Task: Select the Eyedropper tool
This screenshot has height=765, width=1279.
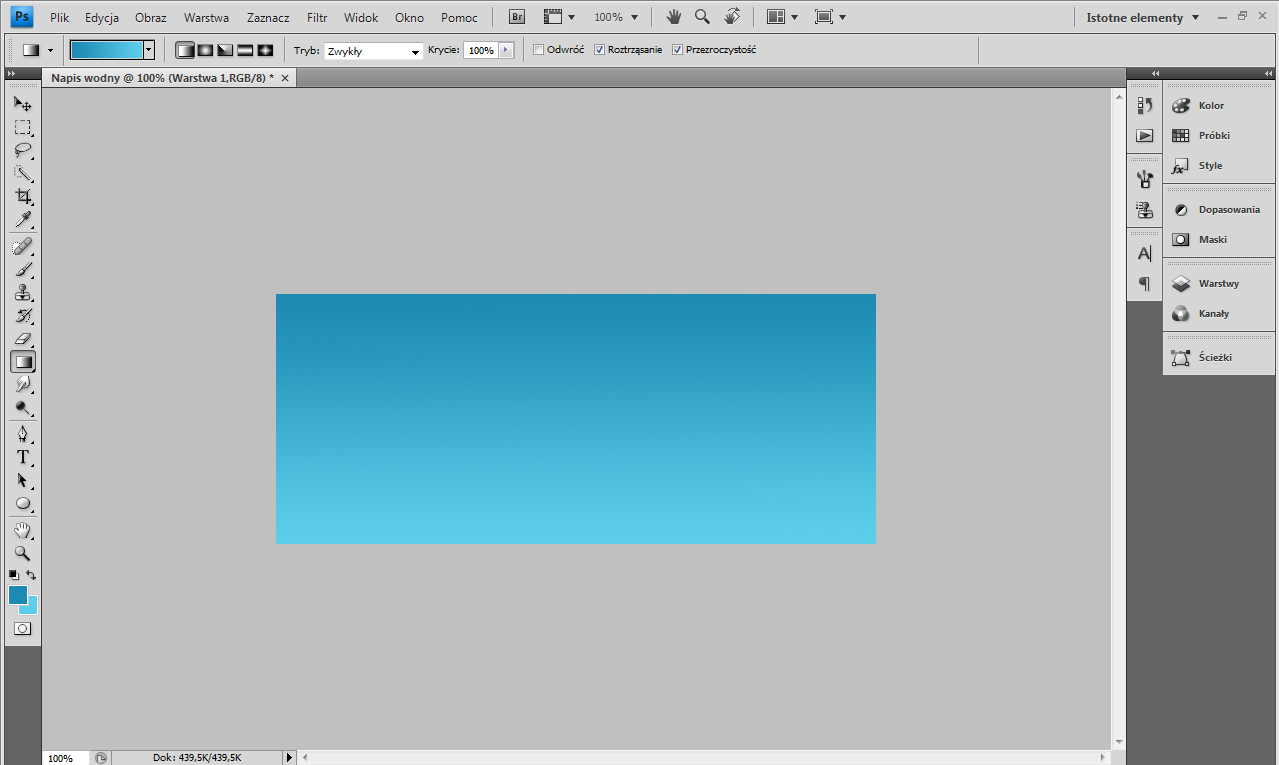Action: tap(23, 220)
